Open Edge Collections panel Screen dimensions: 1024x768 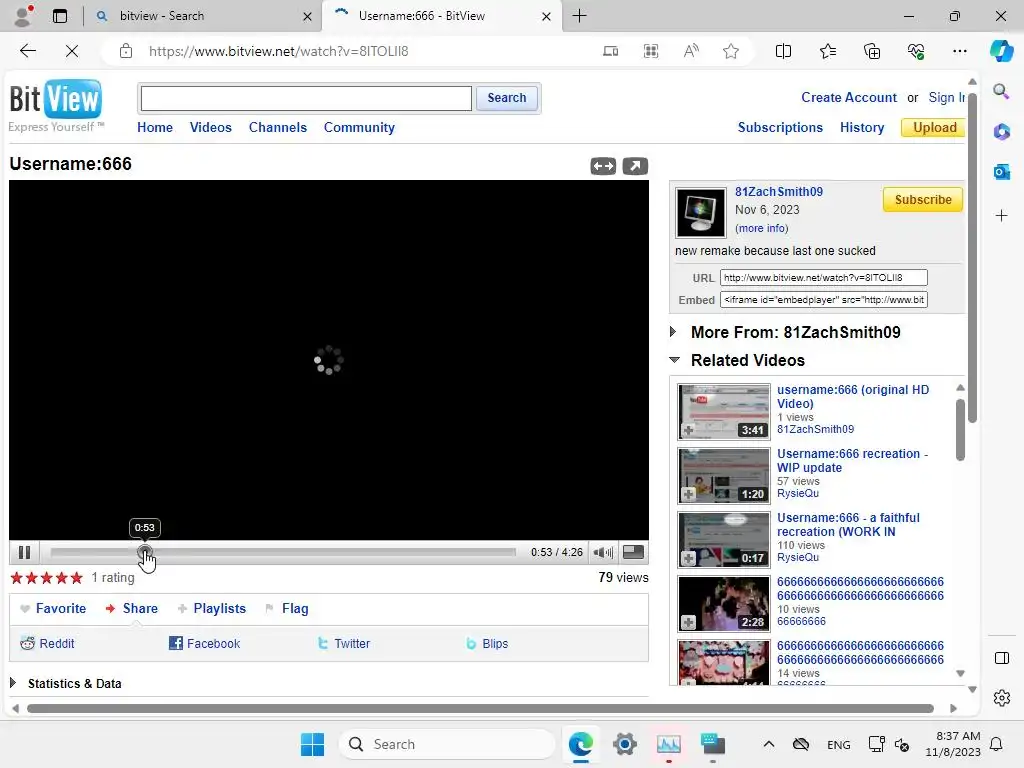pyautogui.click(x=872, y=51)
